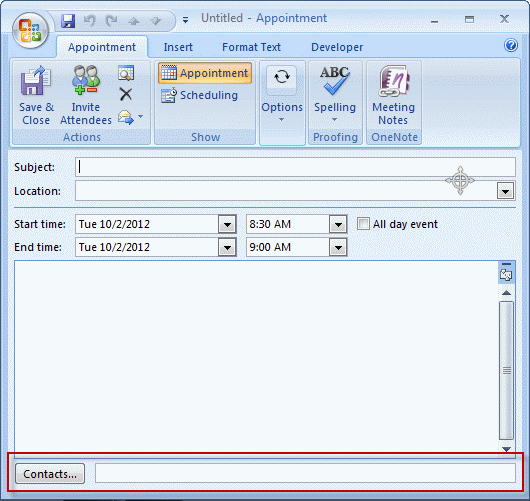Switch to Scheduling view
This screenshot has height=501, width=530.
(199, 95)
